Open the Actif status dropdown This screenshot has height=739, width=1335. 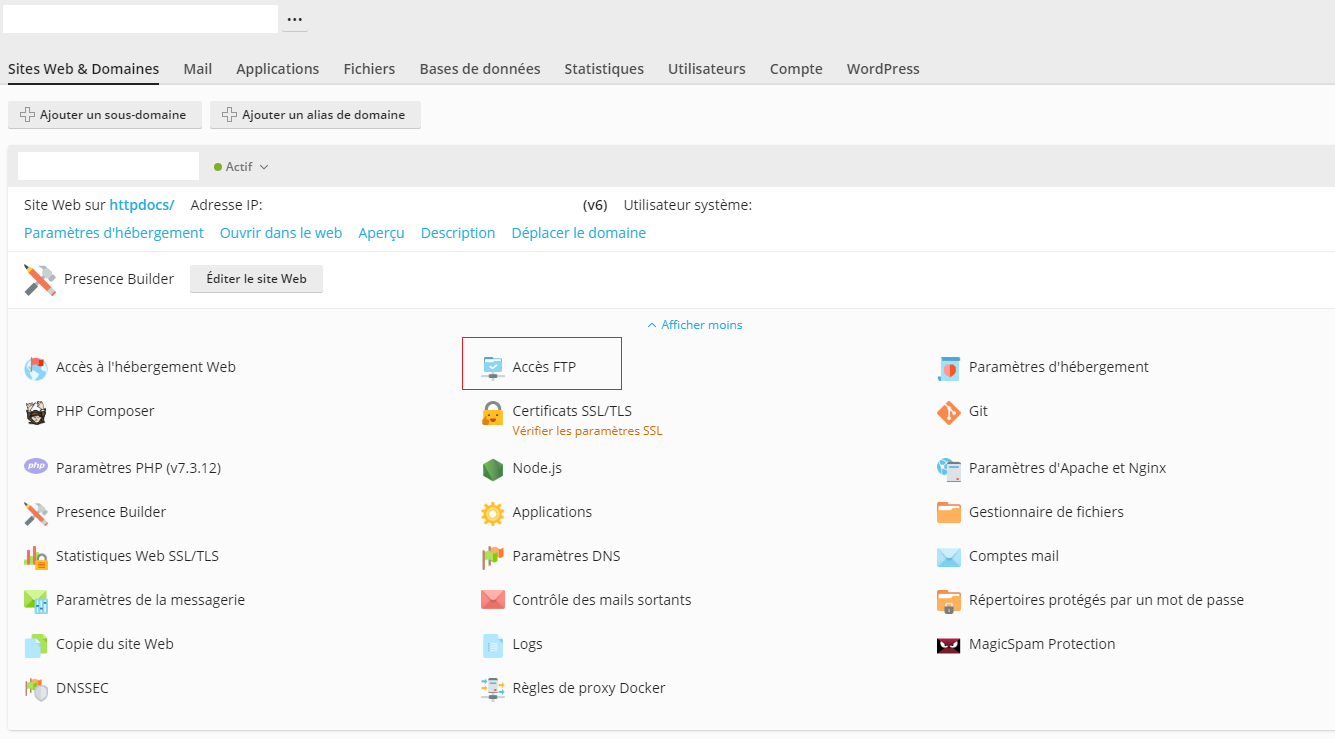(x=241, y=167)
